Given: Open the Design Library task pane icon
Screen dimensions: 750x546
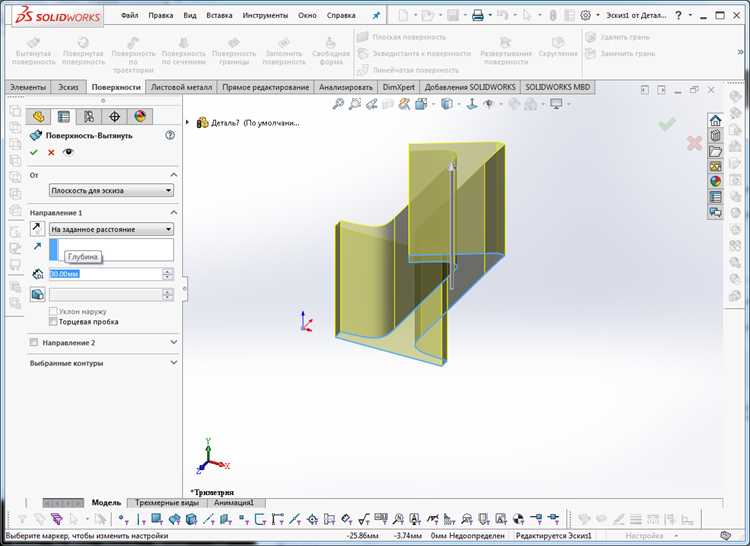Looking at the screenshot, I should point(715,135).
